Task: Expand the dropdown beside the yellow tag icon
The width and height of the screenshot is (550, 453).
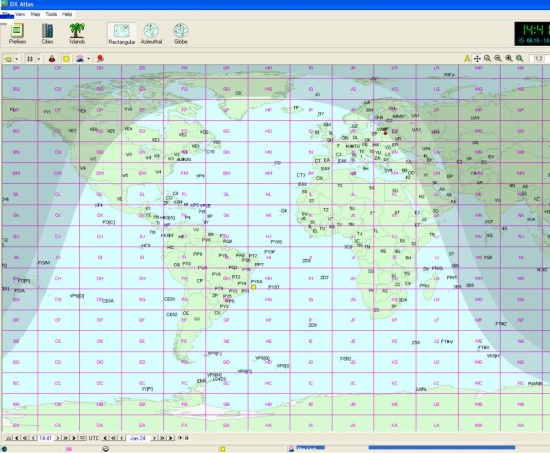Action: point(16,59)
